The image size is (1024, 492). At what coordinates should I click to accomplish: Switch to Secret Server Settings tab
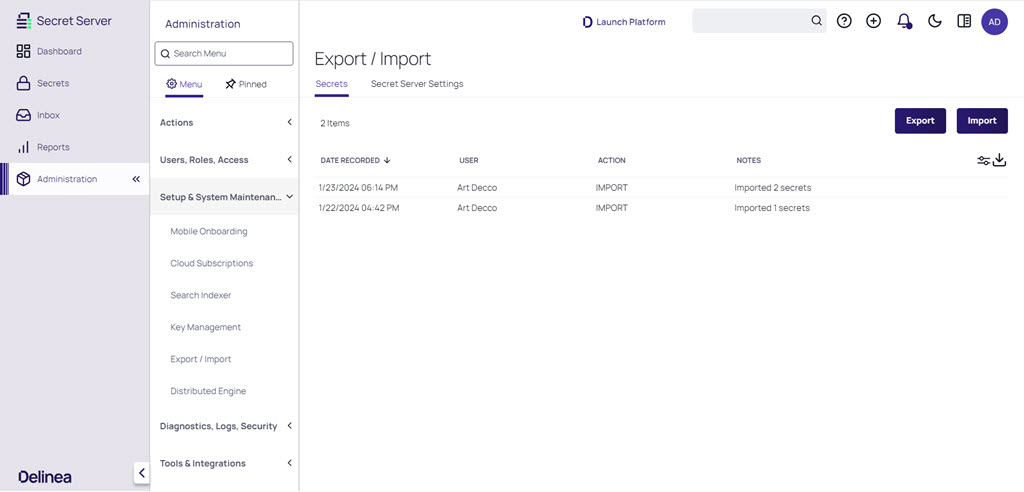coord(417,84)
